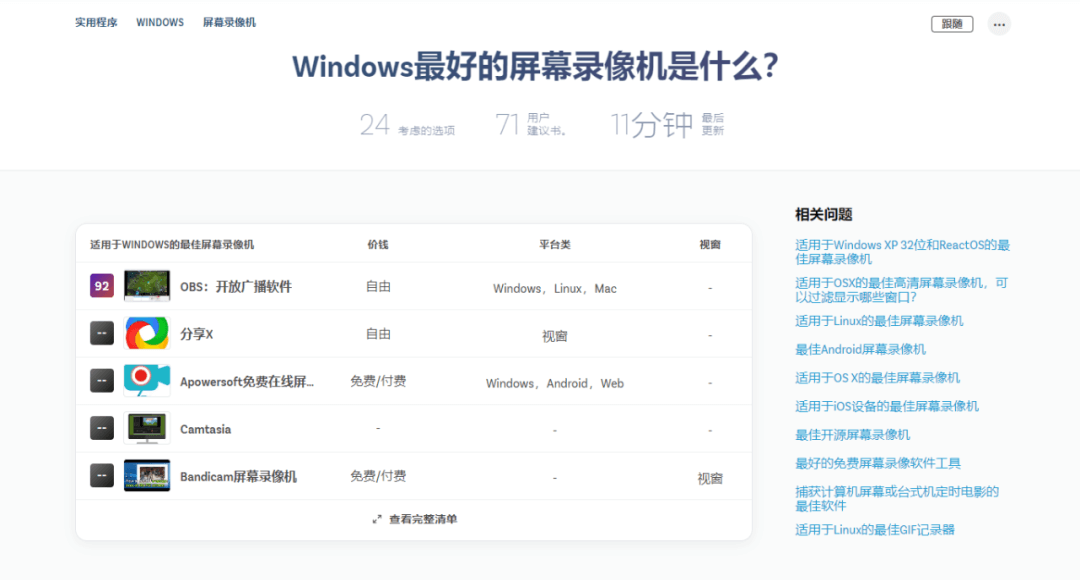Click the 相关问题 sidebar heading
The height and width of the screenshot is (580, 1080).
point(824,214)
